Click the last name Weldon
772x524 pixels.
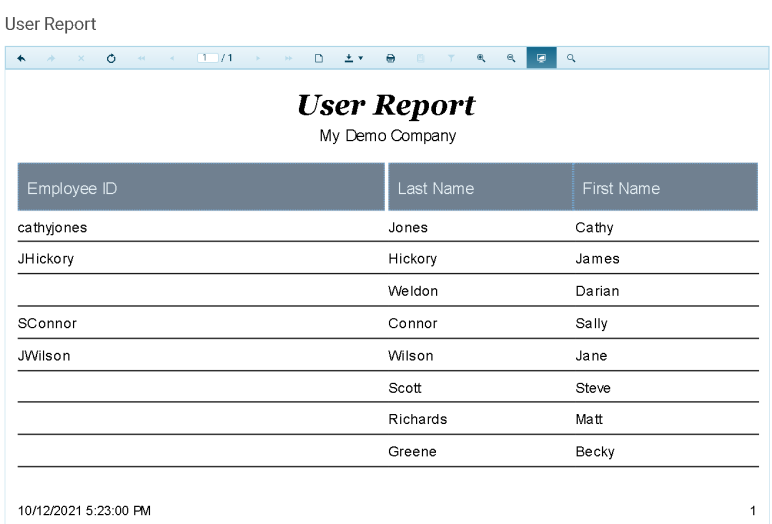pos(413,291)
